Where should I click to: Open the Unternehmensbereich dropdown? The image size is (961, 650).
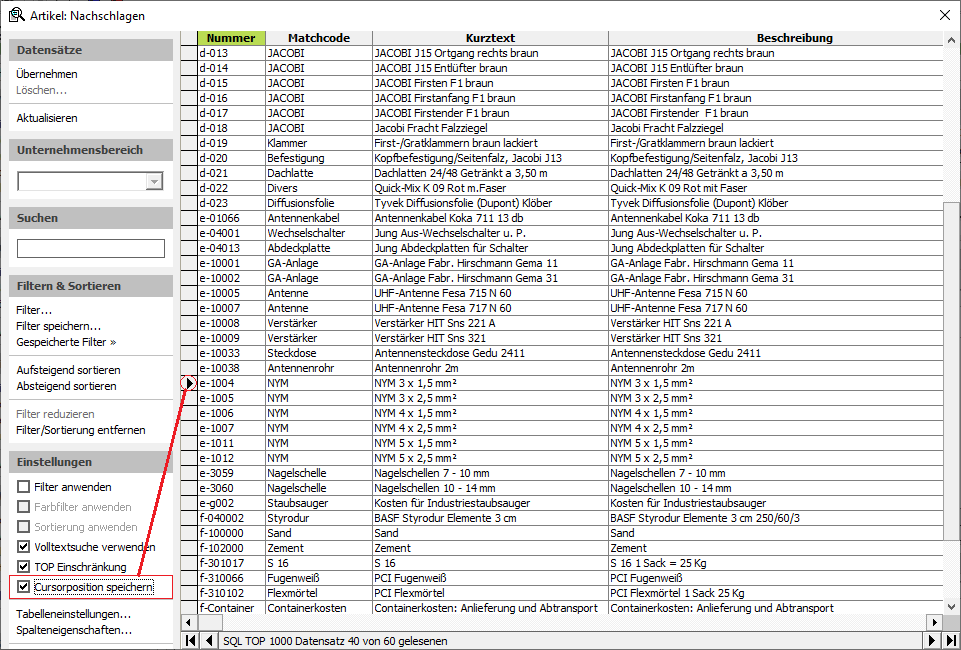[x=154, y=181]
